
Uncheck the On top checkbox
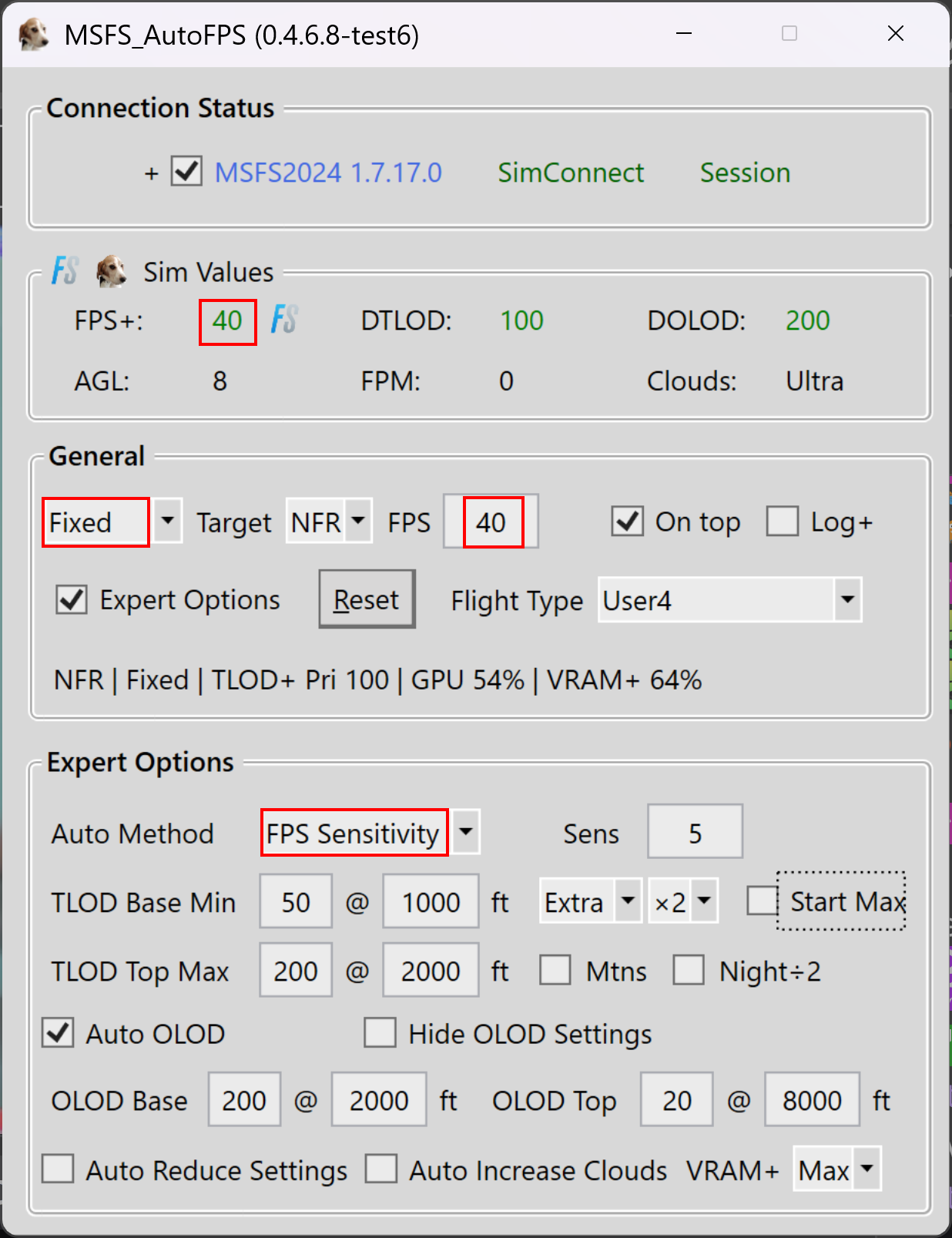pyautogui.click(x=628, y=522)
